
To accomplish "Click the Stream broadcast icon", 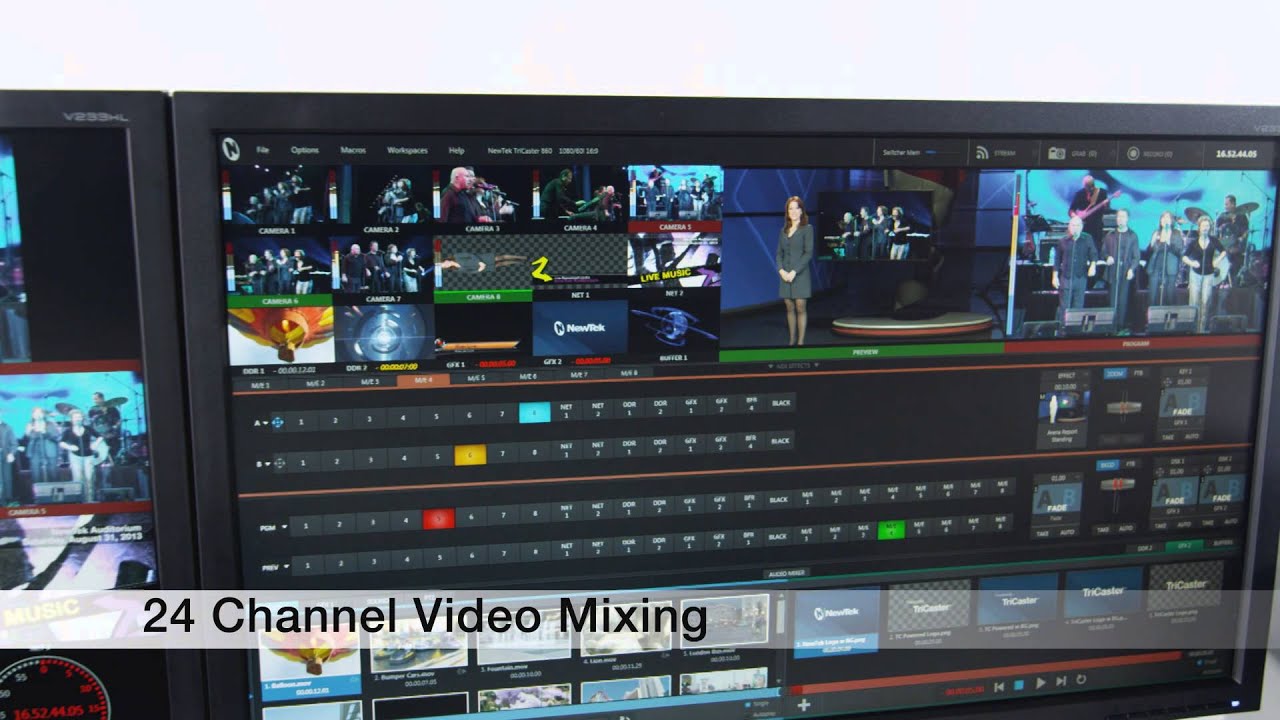I will [982, 153].
